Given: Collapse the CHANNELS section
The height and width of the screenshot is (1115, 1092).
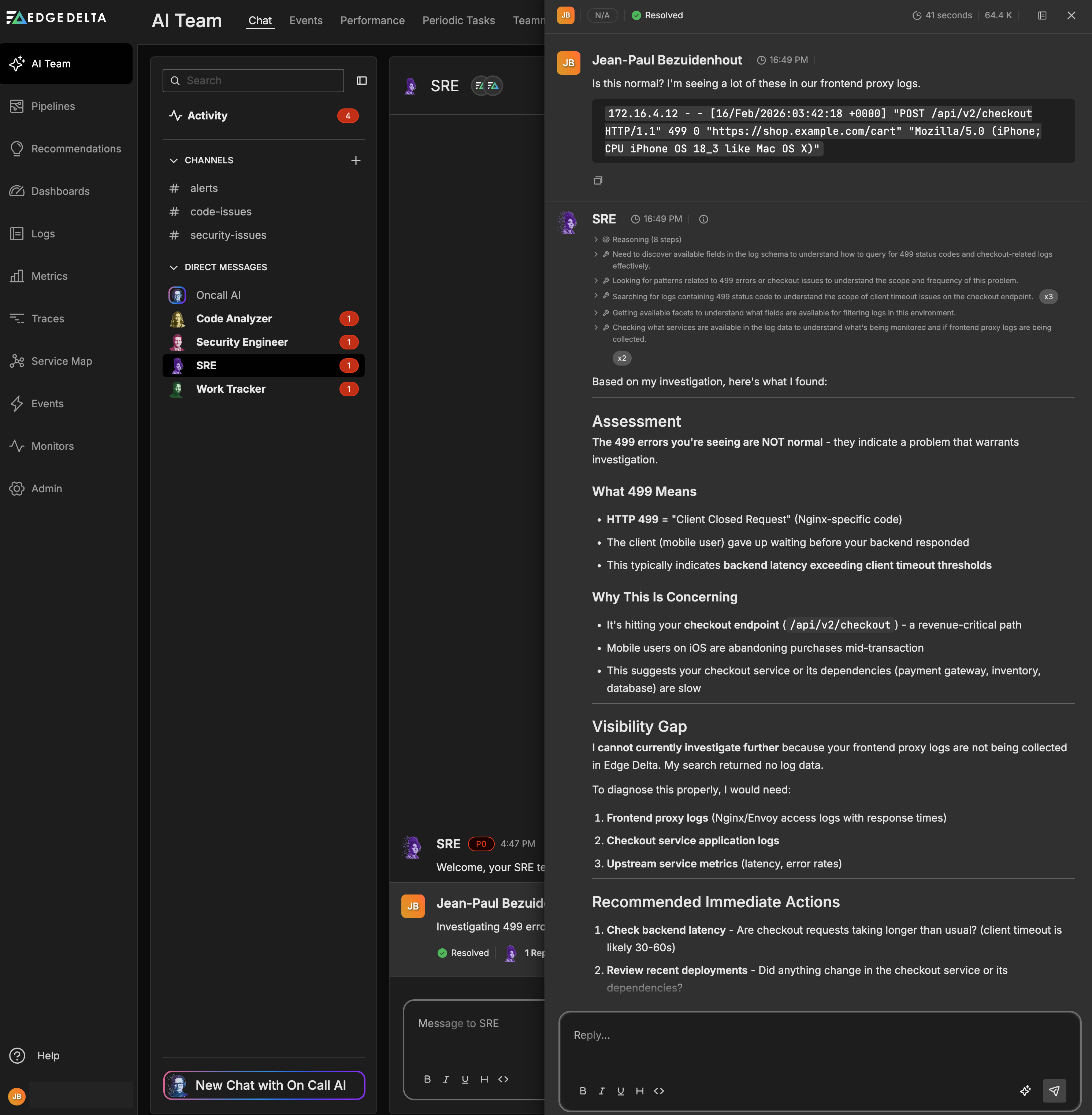Looking at the screenshot, I should pyautogui.click(x=174, y=160).
